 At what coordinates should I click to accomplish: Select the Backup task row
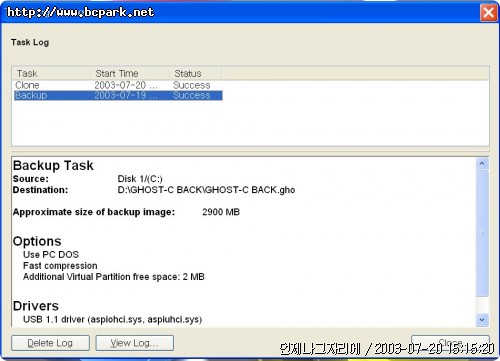pyautogui.click(x=118, y=95)
